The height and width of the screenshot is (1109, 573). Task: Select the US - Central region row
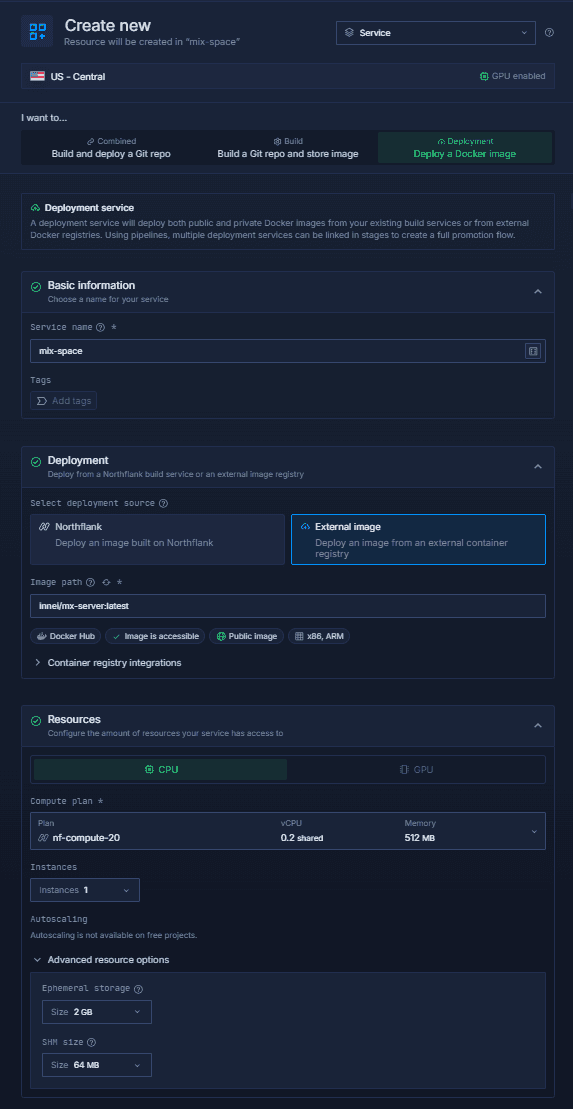coord(287,76)
